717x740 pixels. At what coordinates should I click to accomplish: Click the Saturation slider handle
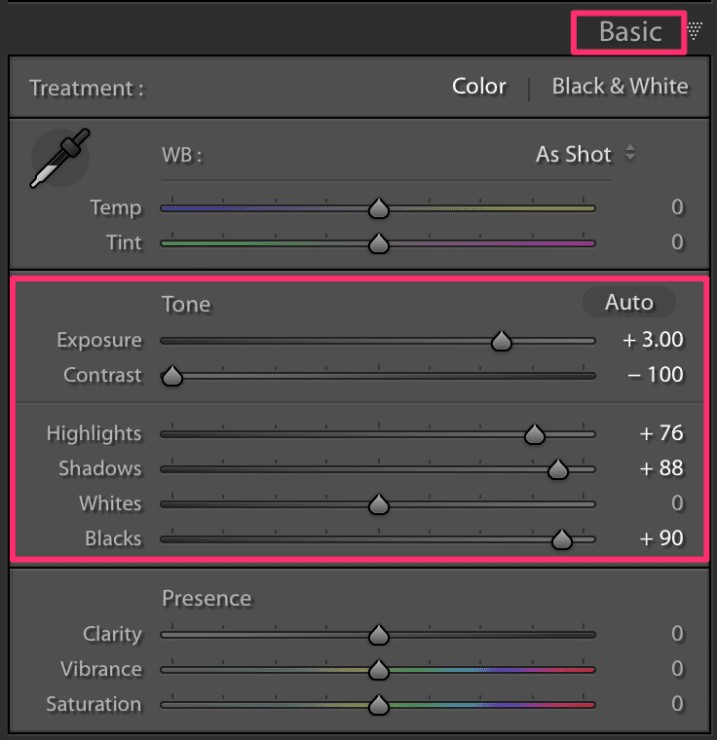(378, 704)
